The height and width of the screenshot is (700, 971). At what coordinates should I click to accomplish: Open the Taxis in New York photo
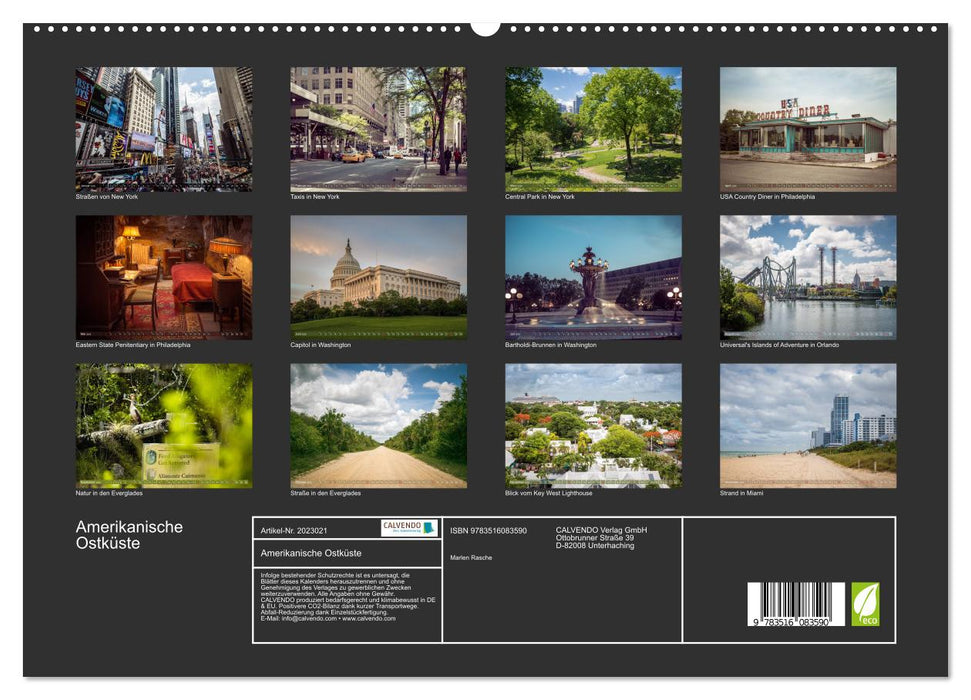tap(378, 128)
